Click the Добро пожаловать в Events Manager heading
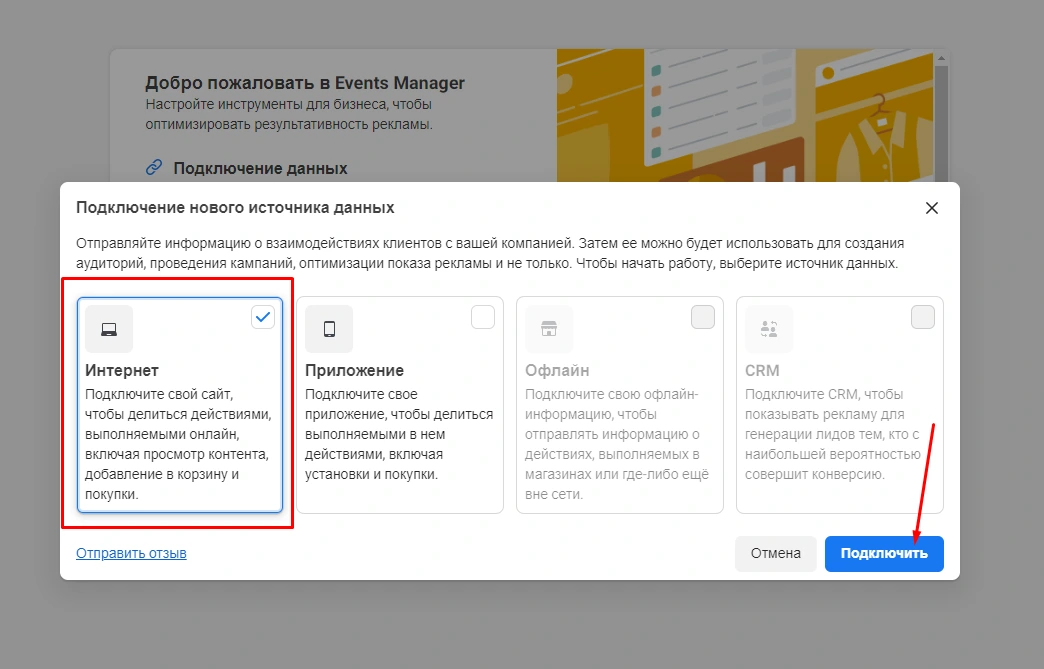Image resolution: width=1044 pixels, height=669 pixels. click(305, 84)
